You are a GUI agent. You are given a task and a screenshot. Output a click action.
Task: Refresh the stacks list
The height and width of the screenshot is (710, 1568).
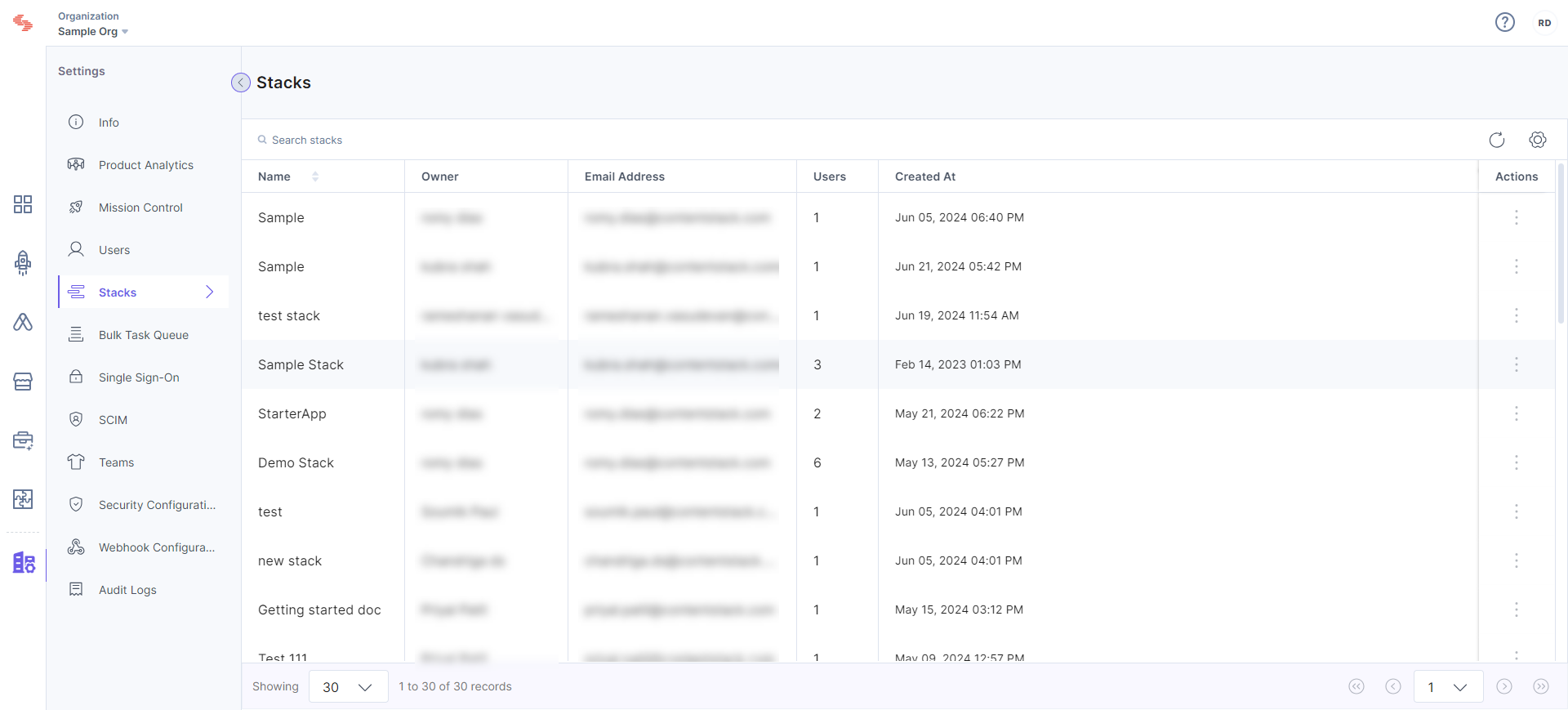coord(1496,140)
